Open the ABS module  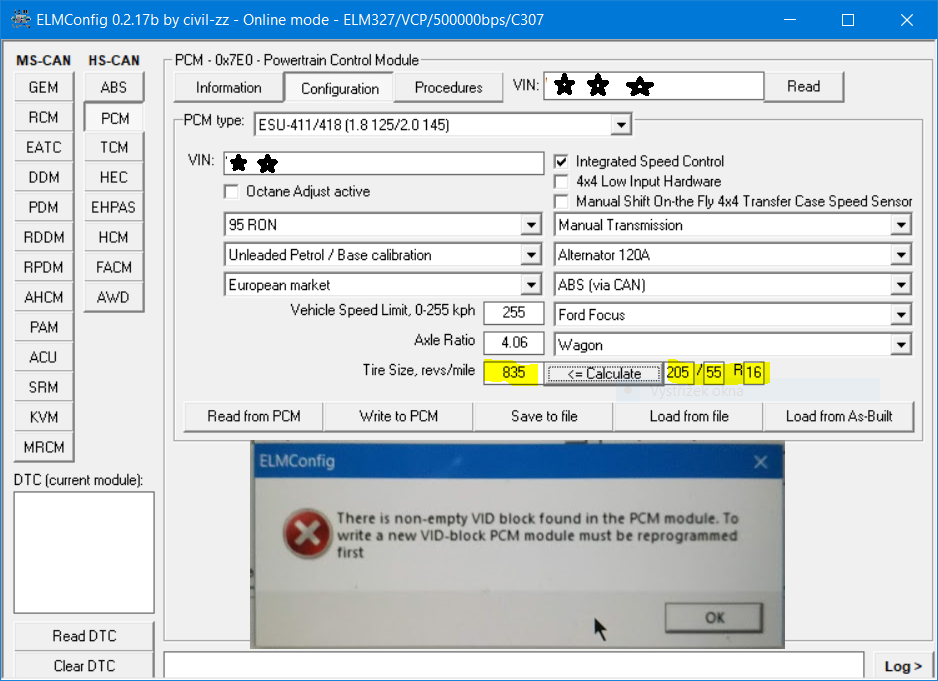(114, 88)
